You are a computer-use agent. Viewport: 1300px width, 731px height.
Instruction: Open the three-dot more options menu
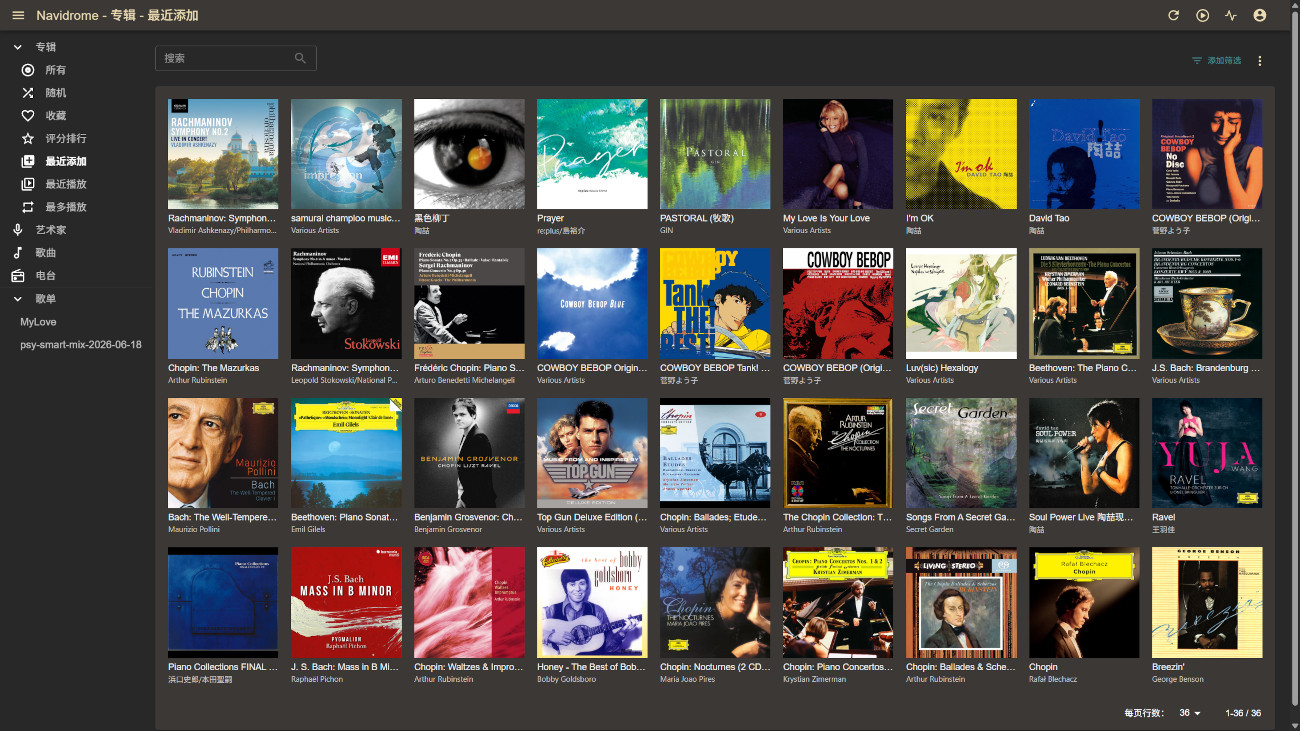pyautogui.click(x=1260, y=61)
